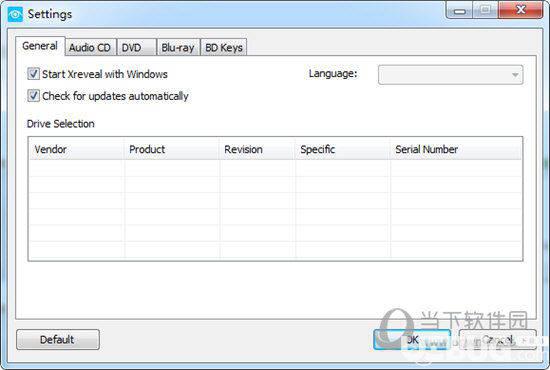Disable Check for updates automatically
The height and width of the screenshot is (370, 550).
pyautogui.click(x=33, y=96)
